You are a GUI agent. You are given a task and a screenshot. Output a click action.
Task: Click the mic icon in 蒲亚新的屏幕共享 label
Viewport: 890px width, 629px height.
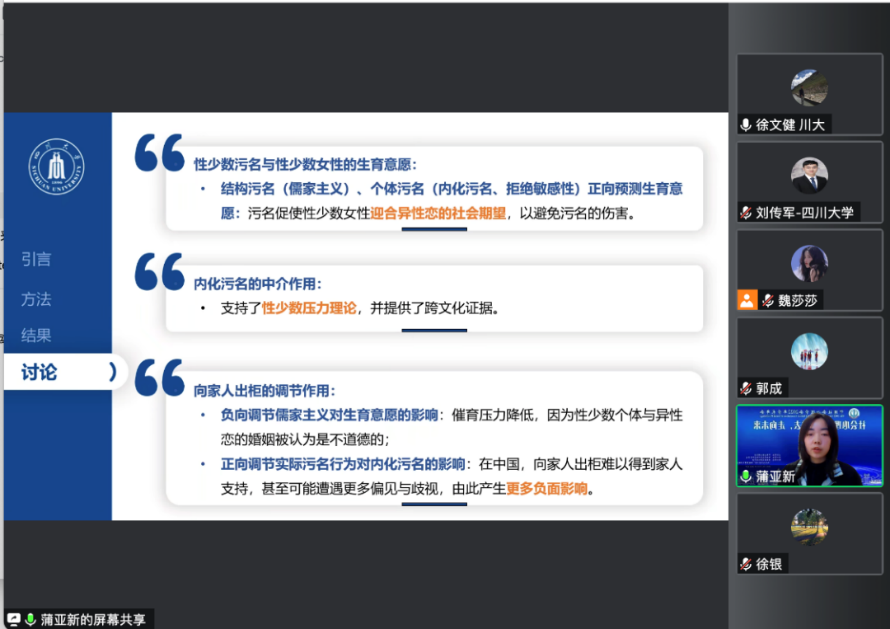31,617
